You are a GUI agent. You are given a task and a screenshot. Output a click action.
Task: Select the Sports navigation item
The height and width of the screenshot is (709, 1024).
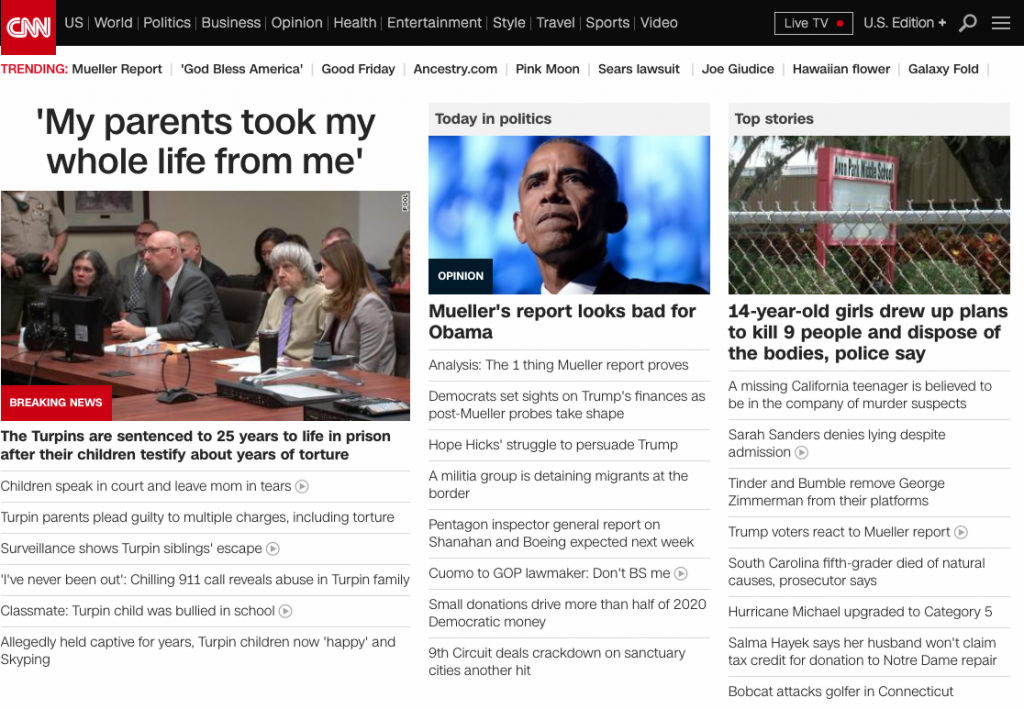pyautogui.click(x=607, y=23)
